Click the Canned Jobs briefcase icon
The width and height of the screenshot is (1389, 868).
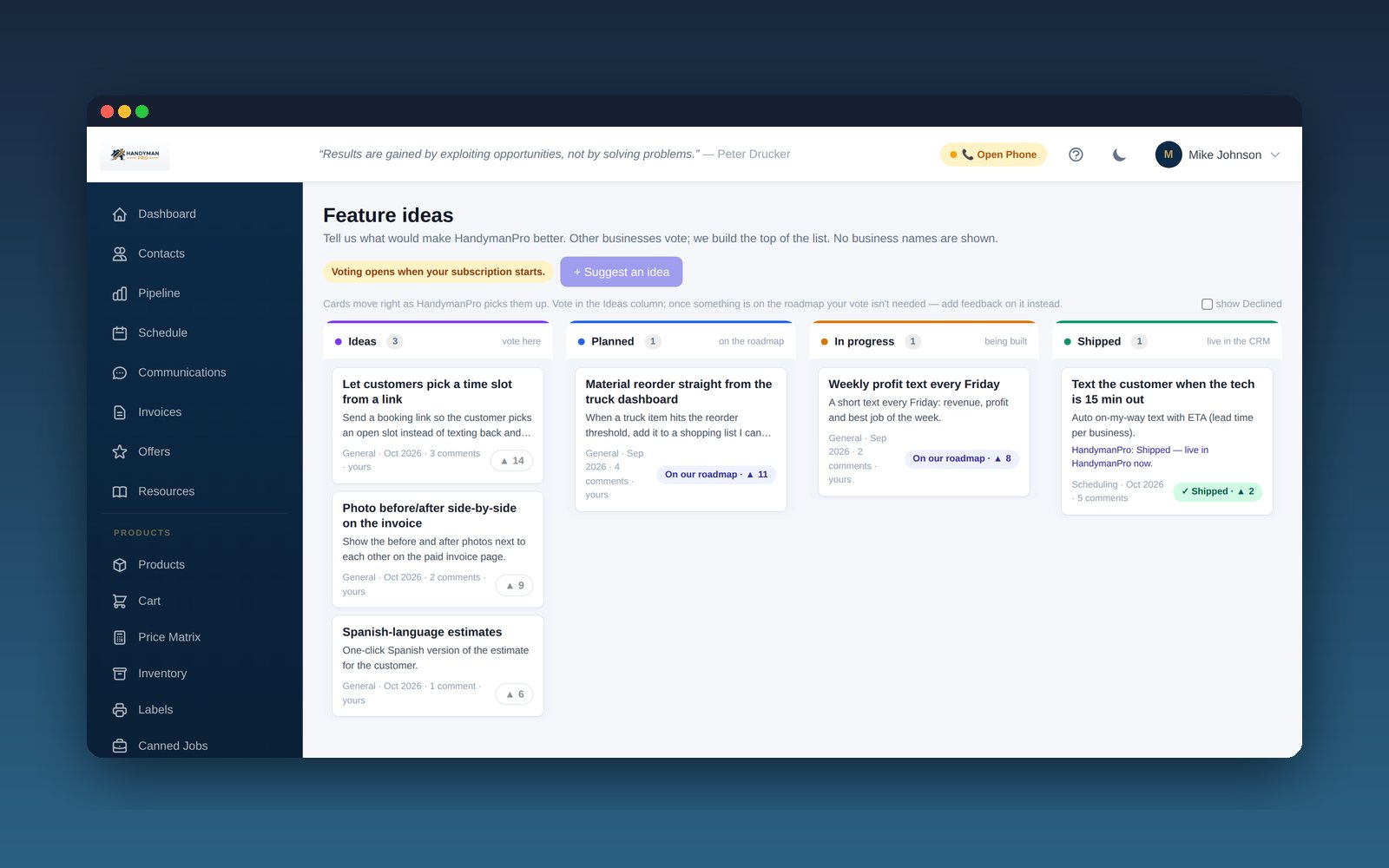click(120, 746)
